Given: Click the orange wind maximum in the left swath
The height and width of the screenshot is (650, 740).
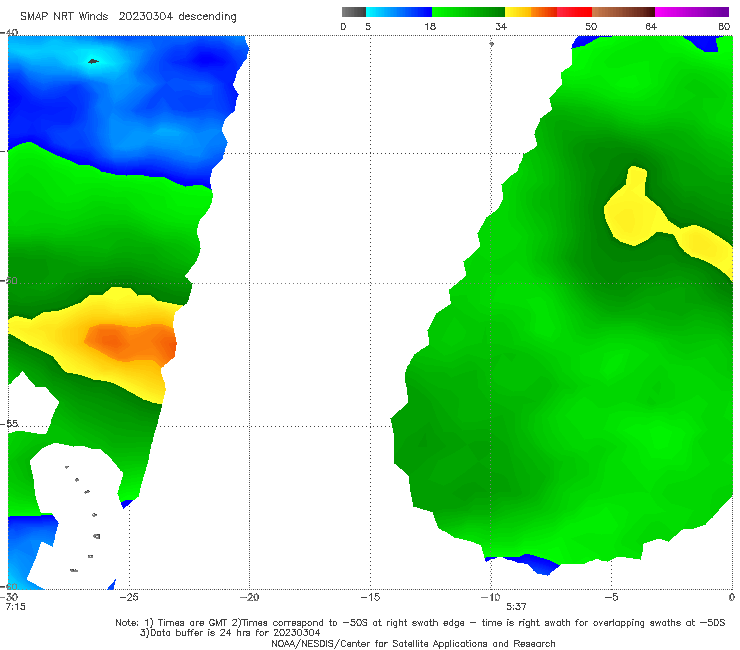Looking at the screenshot, I should (131, 342).
